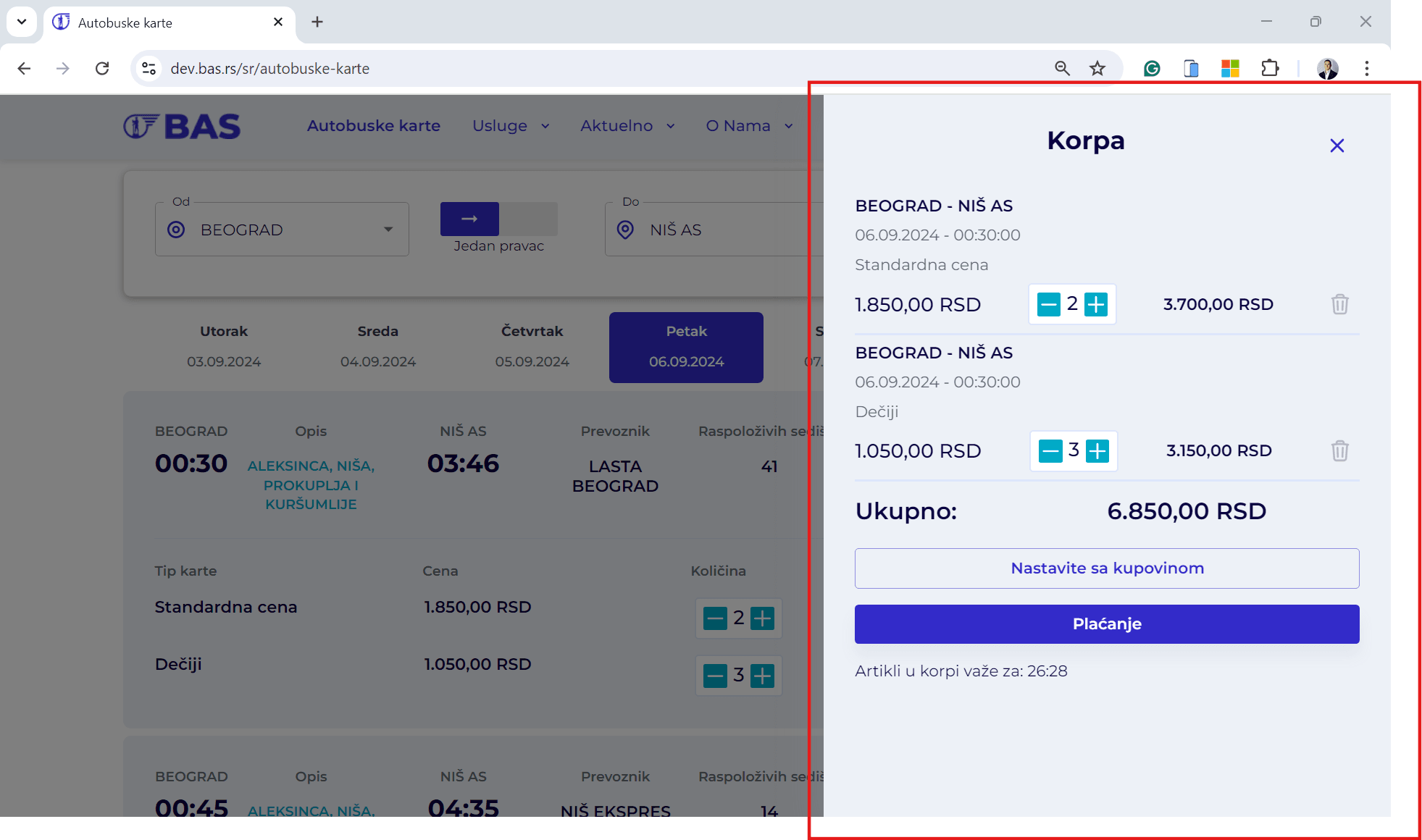Click ALEKSINCA, NIŠA, PROKUPLJA I KURŠUMLIJE route link
The image size is (1422, 840).
pyautogui.click(x=311, y=485)
